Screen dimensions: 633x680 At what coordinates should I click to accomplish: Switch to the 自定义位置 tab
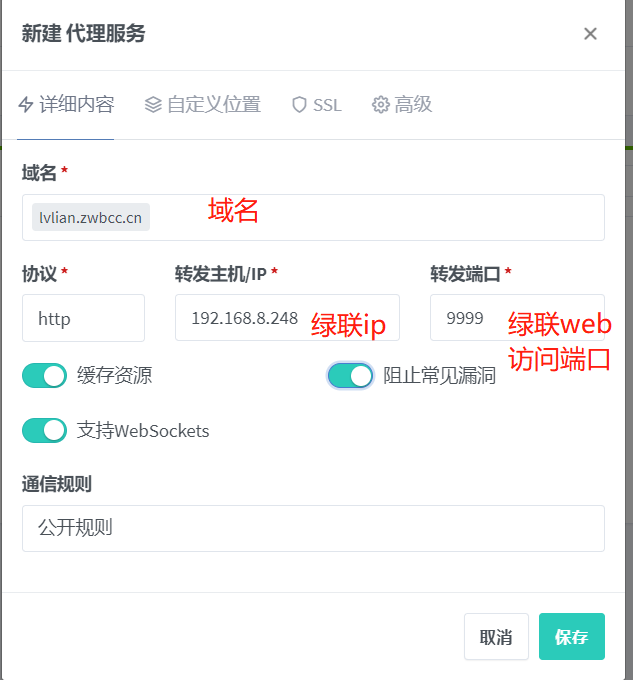tap(202, 105)
